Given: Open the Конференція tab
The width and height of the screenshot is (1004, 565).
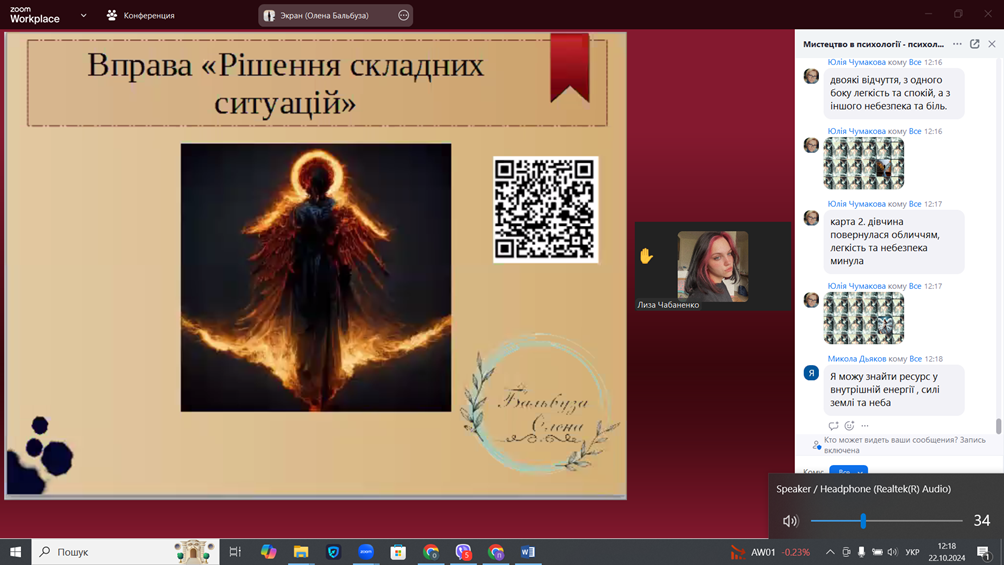Looking at the screenshot, I should pyautogui.click(x=140, y=16).
